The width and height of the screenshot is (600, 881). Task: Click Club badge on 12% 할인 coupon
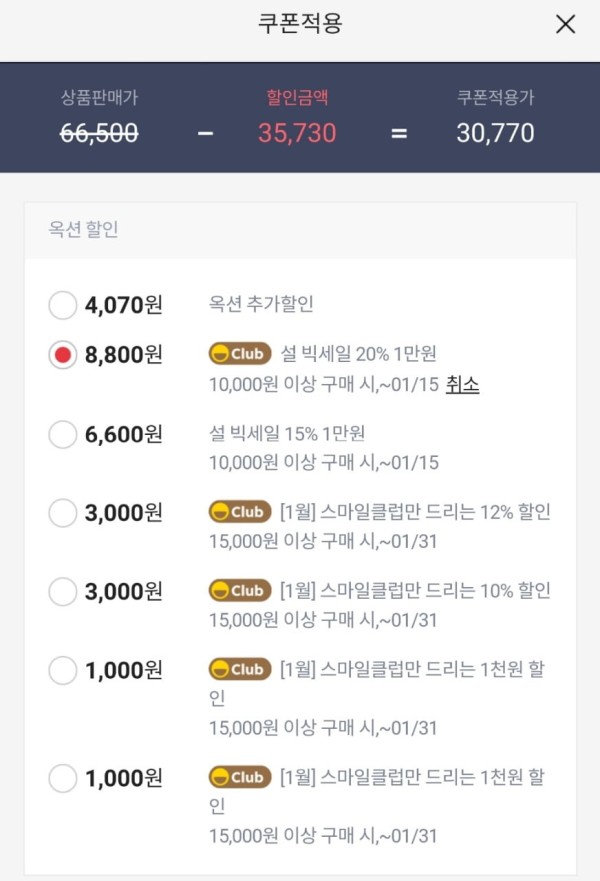point(240,512)
